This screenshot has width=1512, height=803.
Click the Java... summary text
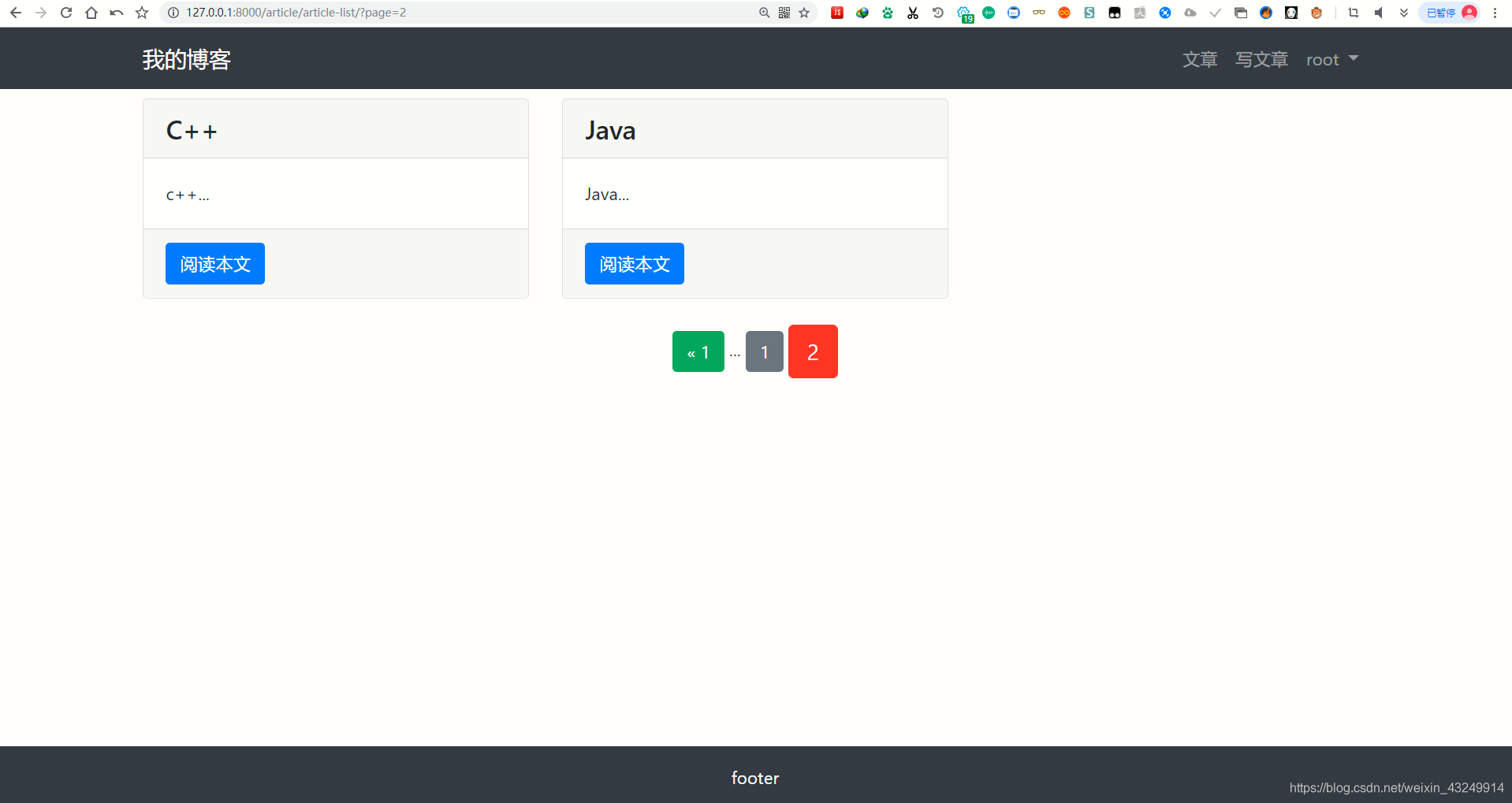pos(607,195)
